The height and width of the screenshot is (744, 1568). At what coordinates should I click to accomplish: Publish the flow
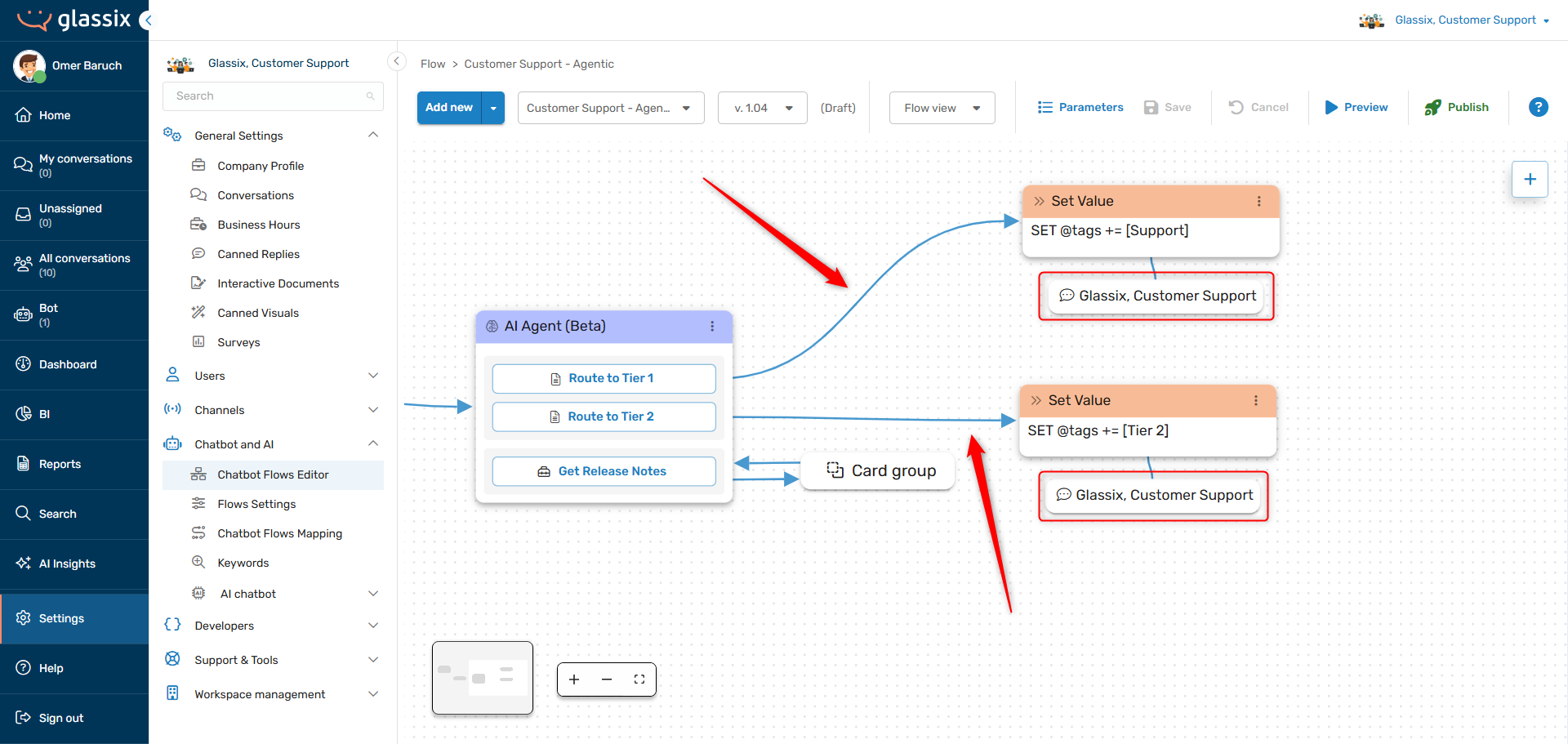(1457, 107)
